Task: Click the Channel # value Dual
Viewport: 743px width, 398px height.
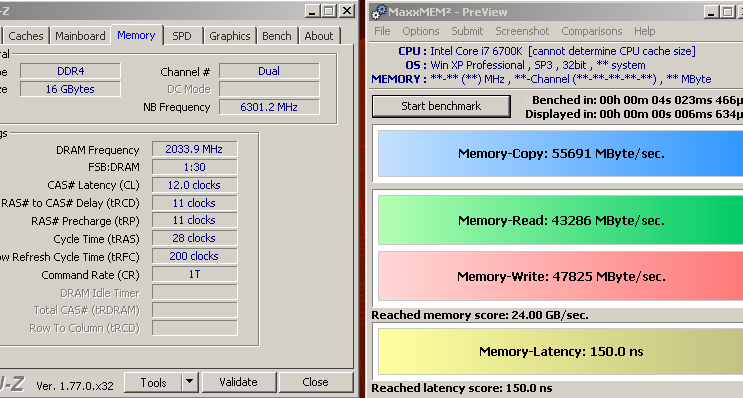Action: coord(269,71)
